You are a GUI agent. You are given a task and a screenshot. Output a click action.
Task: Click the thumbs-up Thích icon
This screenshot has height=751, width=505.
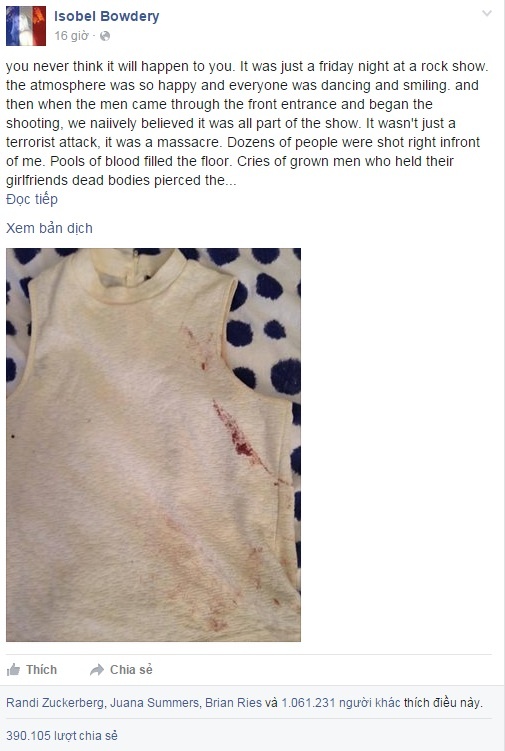[x=13, y=670]
